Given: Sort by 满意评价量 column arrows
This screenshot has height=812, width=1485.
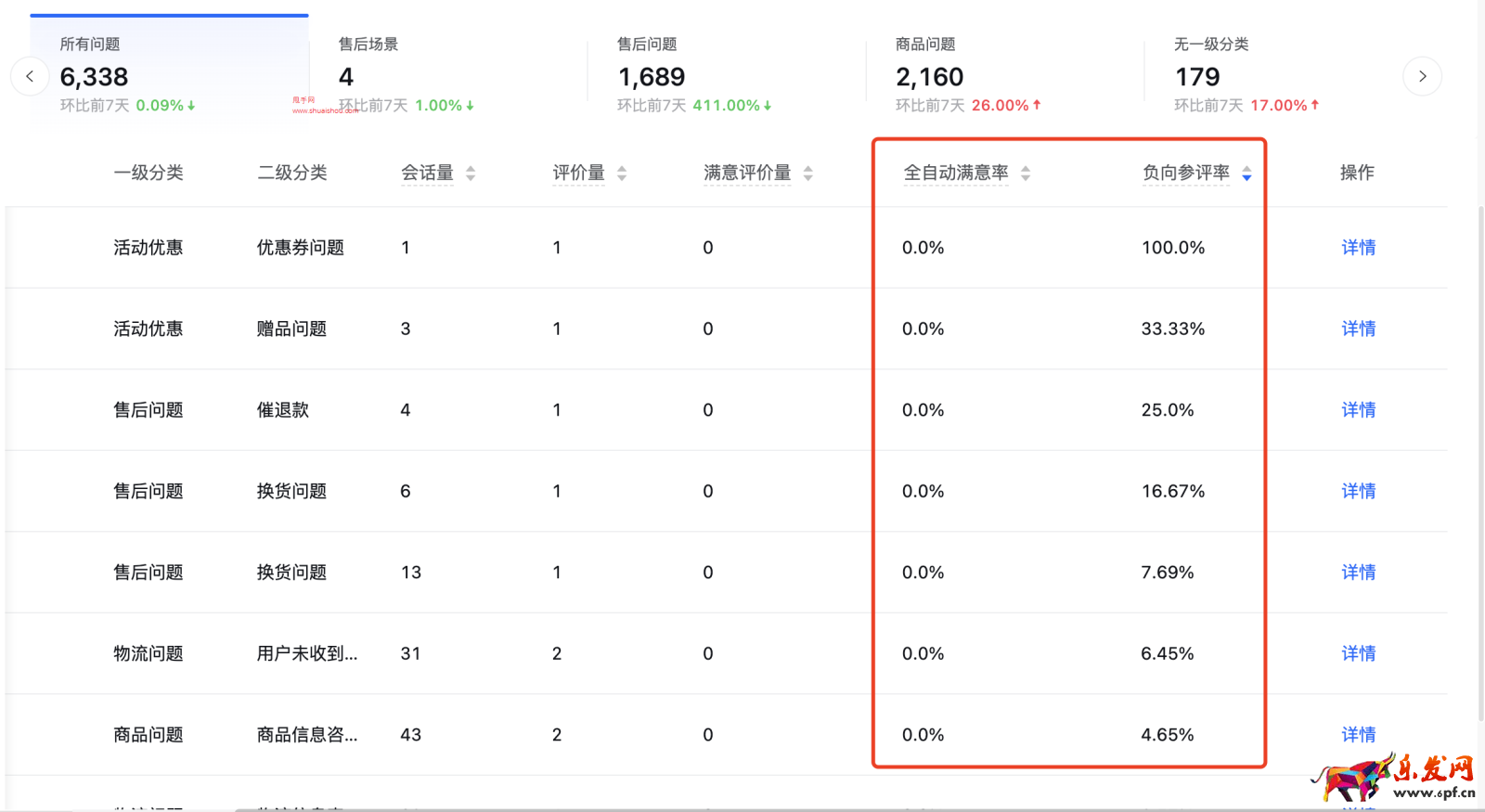Looking at the screenshot, I should pyautogui.click(x=808, y=174).
